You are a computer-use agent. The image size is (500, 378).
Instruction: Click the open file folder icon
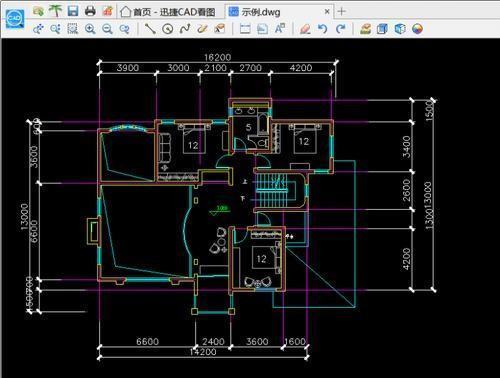point(38,11)
